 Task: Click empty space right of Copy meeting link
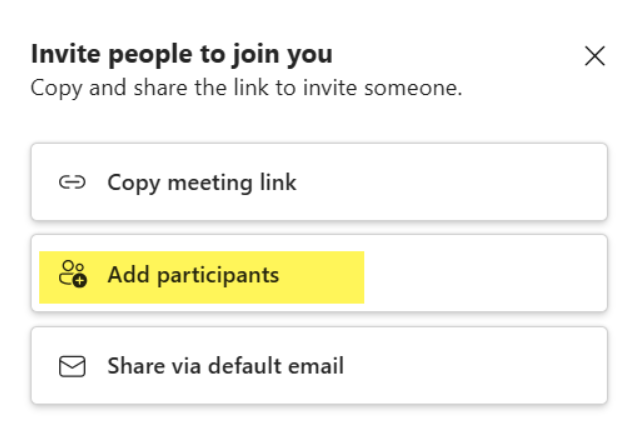(460, 183)
